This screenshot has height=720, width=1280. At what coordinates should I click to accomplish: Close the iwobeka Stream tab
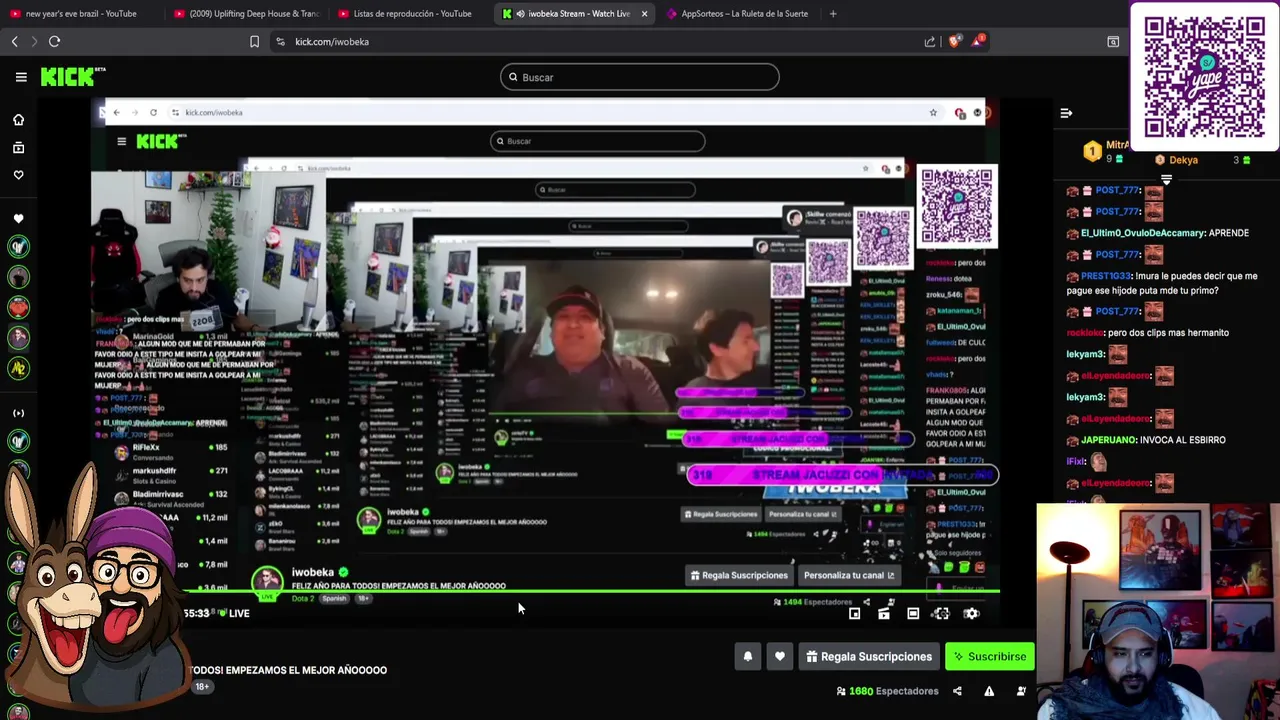(x=644, y=14)
